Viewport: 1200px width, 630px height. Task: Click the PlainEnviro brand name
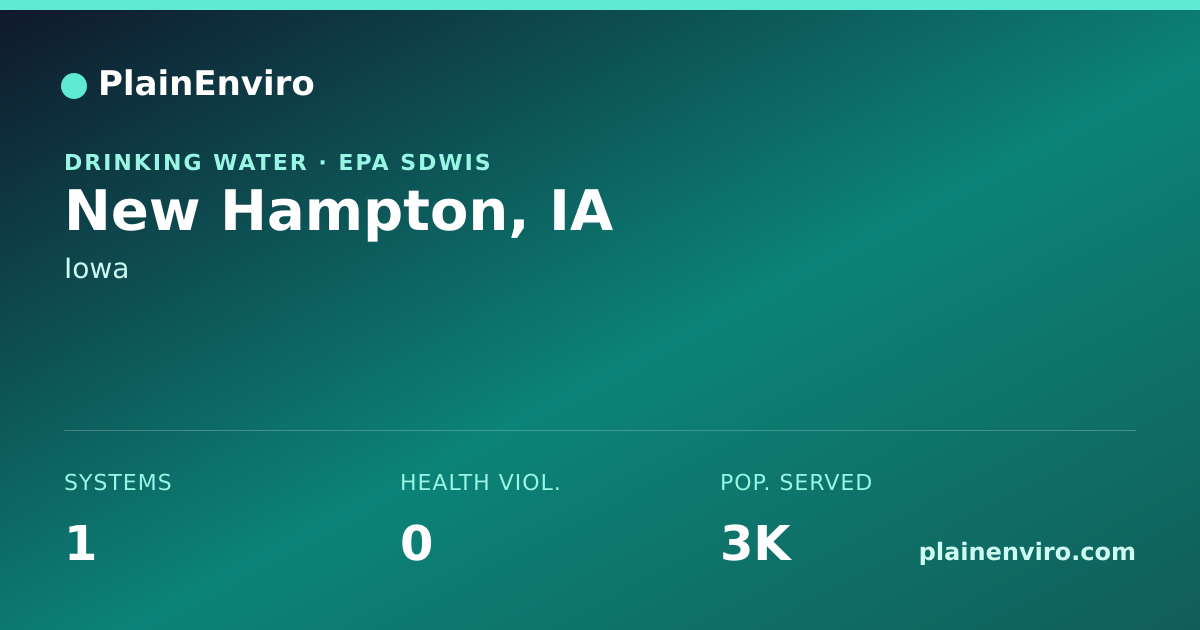tap(206, 84)
